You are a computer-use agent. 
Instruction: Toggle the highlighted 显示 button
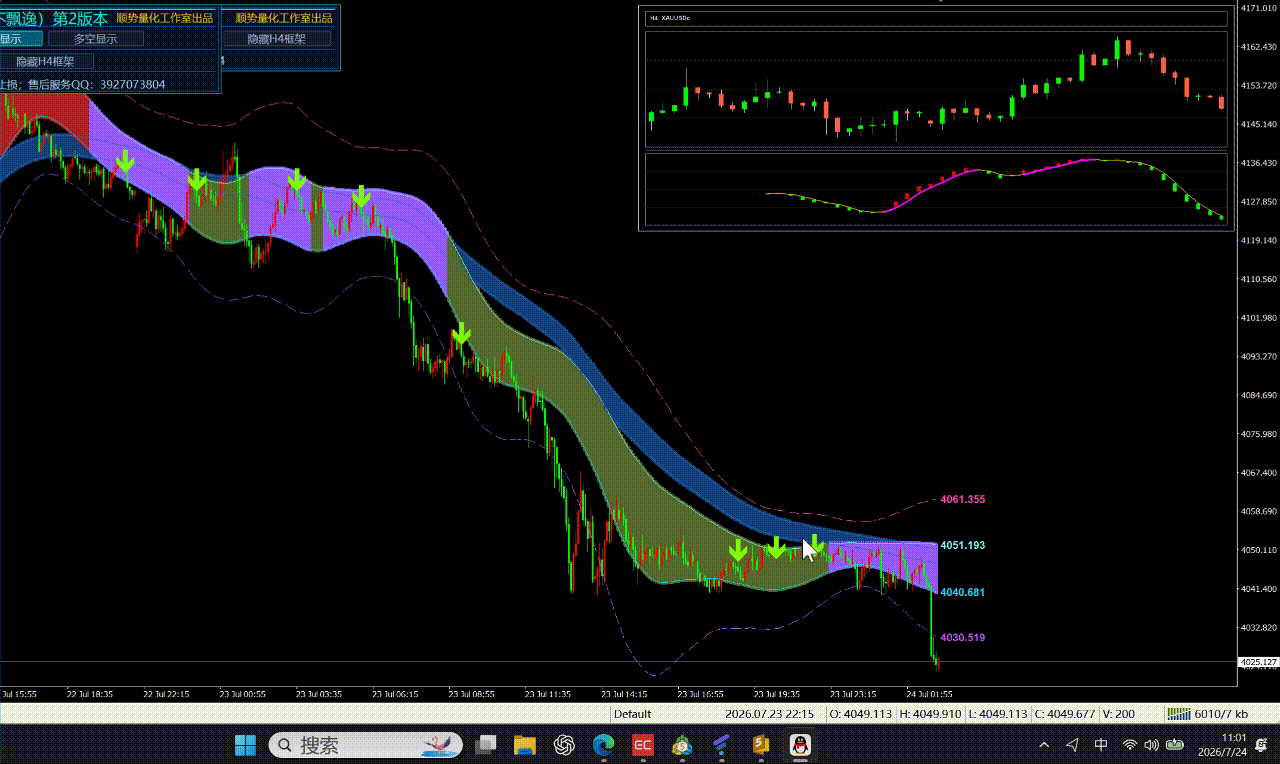click(20, 39)
